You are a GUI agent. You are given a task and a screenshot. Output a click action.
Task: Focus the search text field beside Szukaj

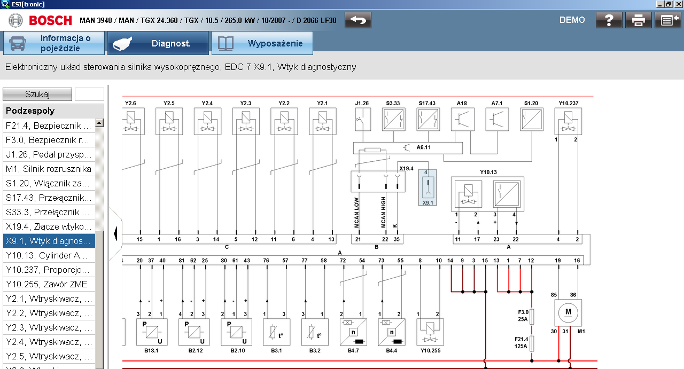point(89,94)
